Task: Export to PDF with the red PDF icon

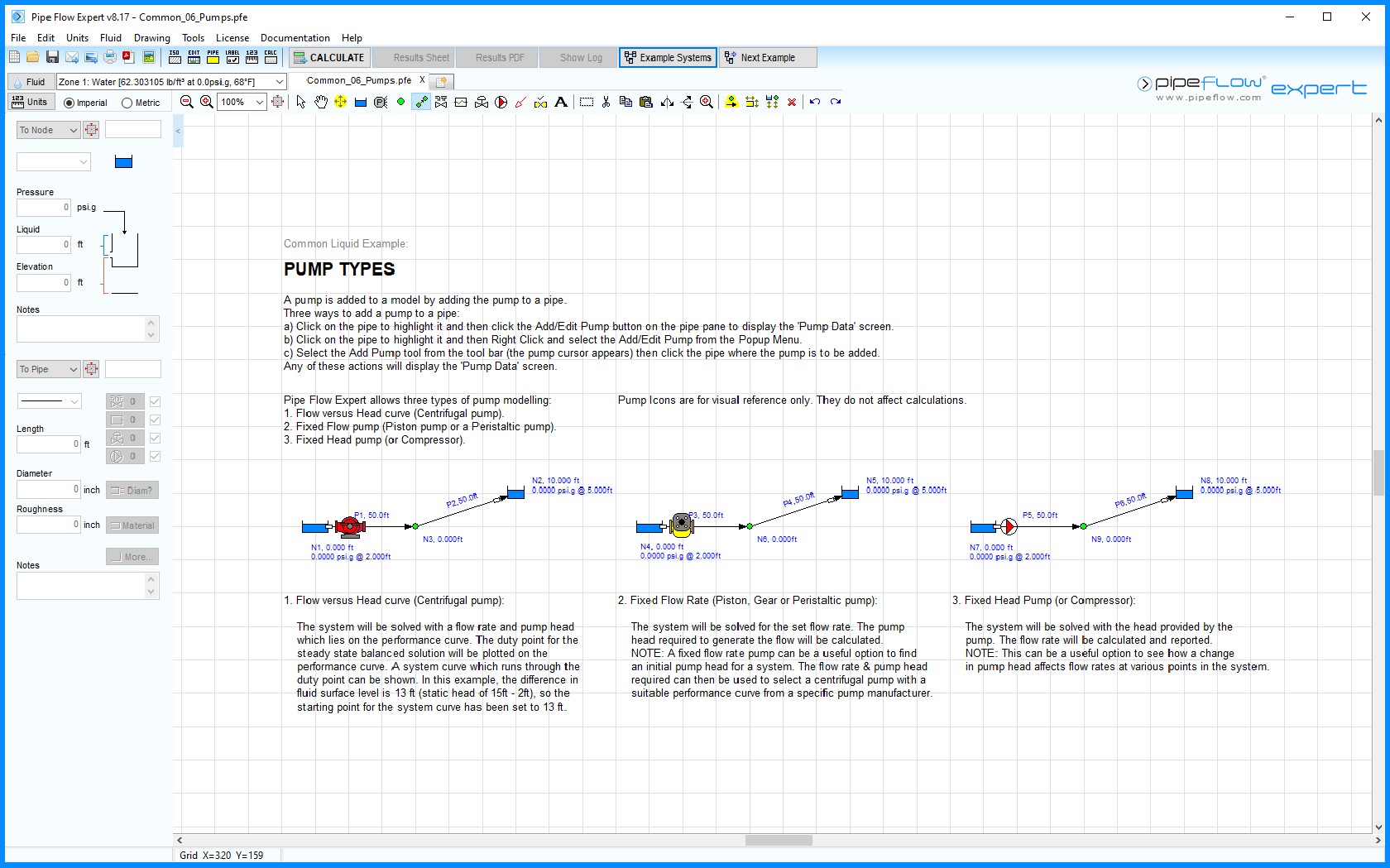Action: pos(128,57)
